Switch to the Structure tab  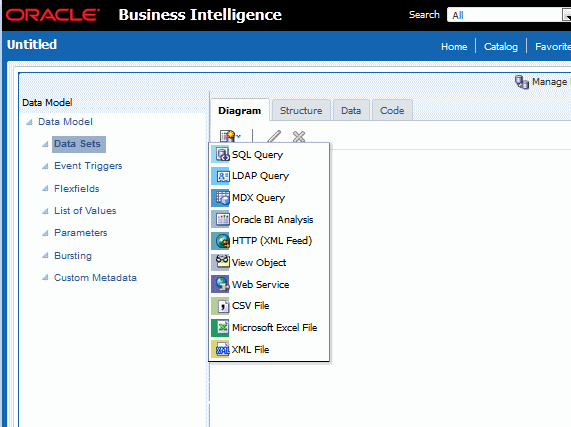(301, 110)
